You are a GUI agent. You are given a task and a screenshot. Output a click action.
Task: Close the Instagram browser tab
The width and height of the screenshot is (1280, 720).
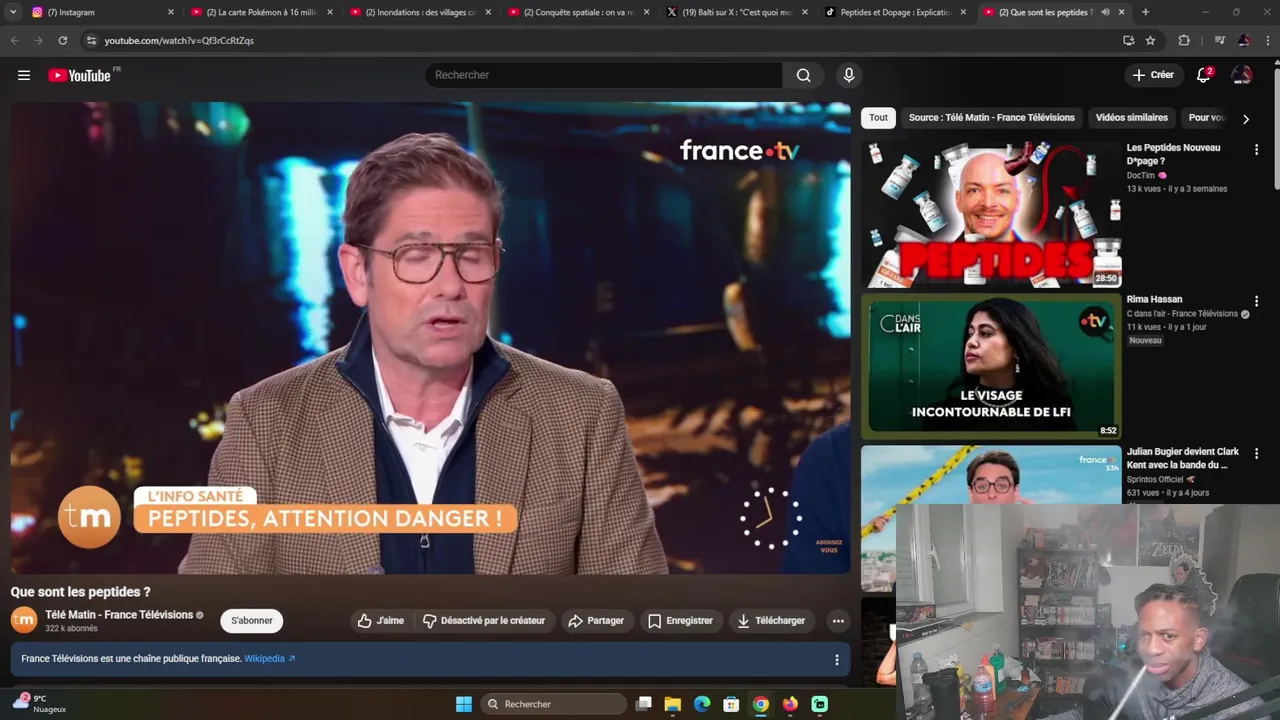171,12
